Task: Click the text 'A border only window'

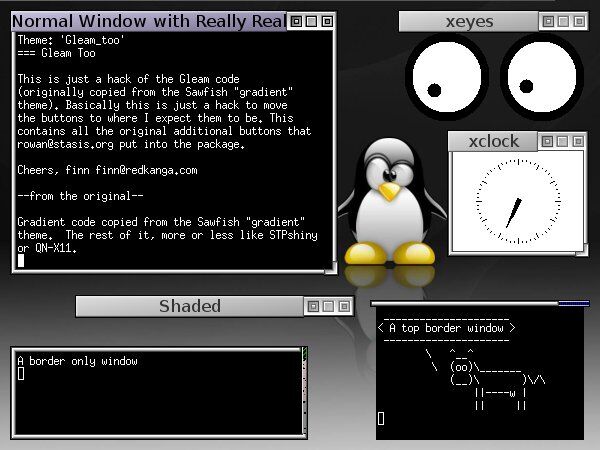Action: pyautogui.click(x=77, y=361)
